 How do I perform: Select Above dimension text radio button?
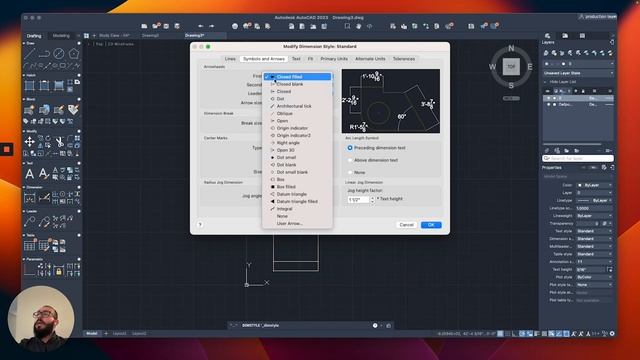[350, 160]
